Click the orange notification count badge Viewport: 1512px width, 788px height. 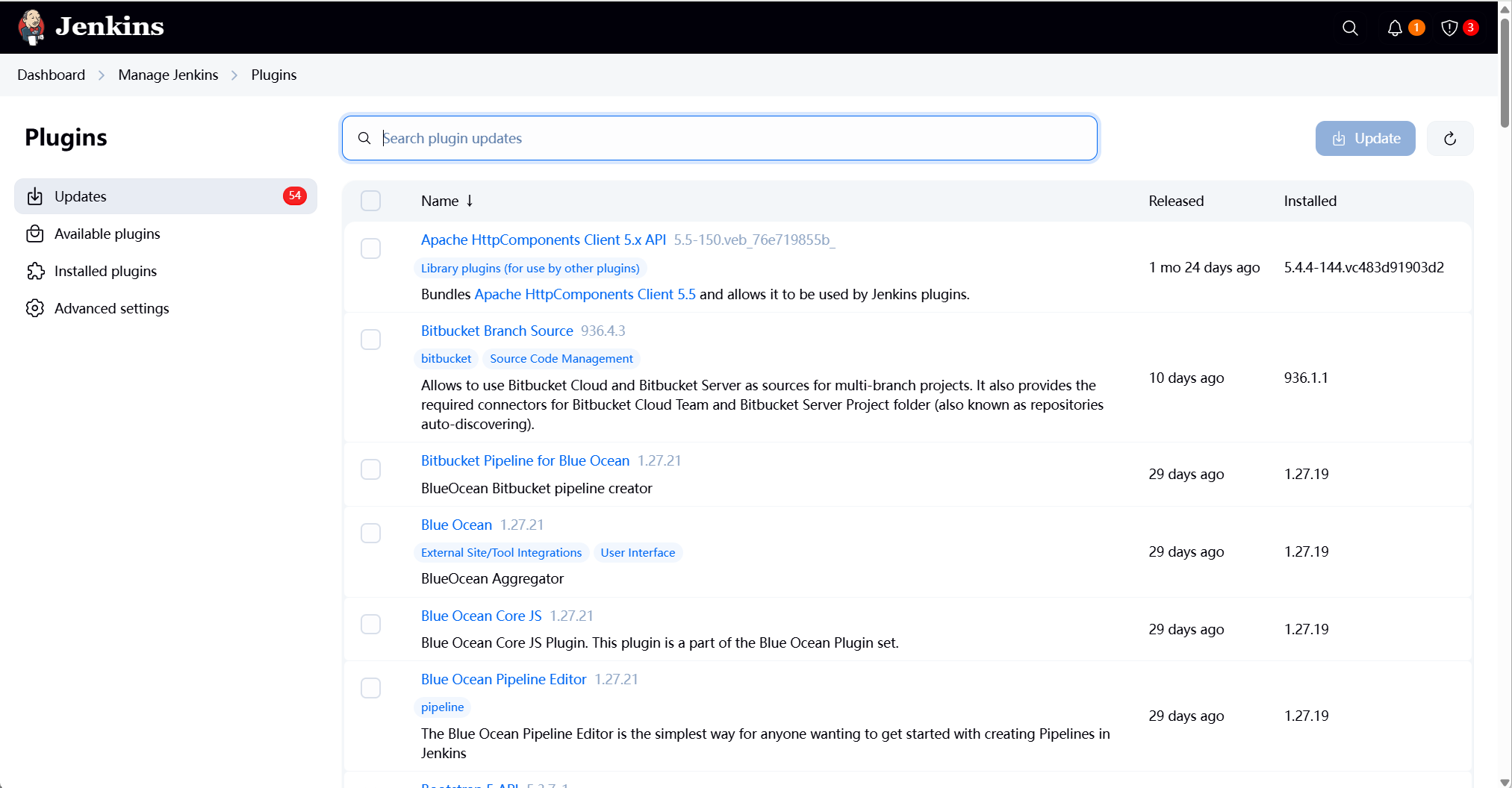click(1416, 28)
